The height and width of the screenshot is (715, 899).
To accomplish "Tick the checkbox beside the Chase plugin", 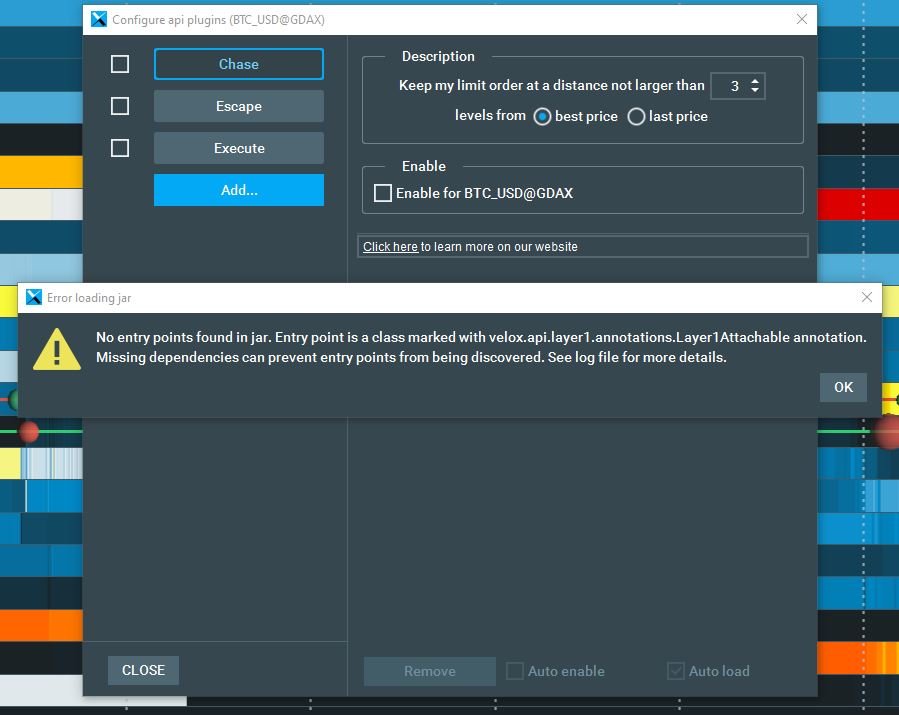I will 120,64.
